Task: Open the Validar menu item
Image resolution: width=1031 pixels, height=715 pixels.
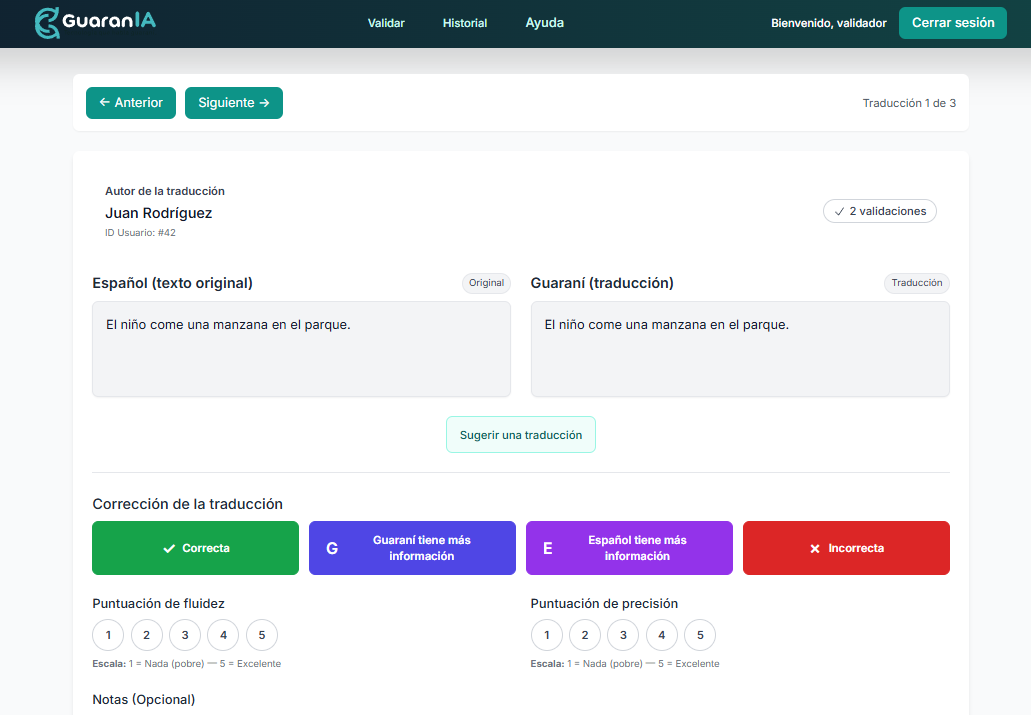Action: pyautogui.click(x=386, y=23)
